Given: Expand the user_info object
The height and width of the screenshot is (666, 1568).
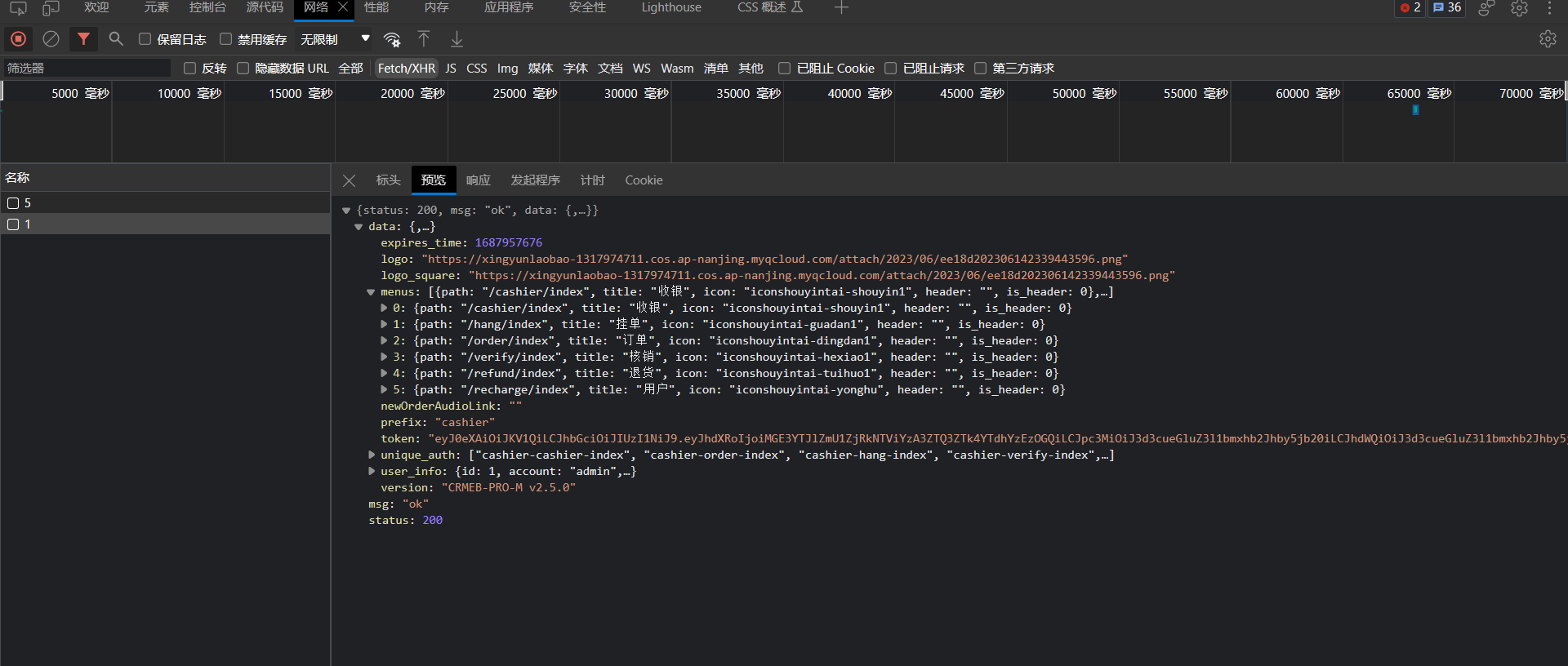Looking at the screenshot, I should [x=372, y=472].
